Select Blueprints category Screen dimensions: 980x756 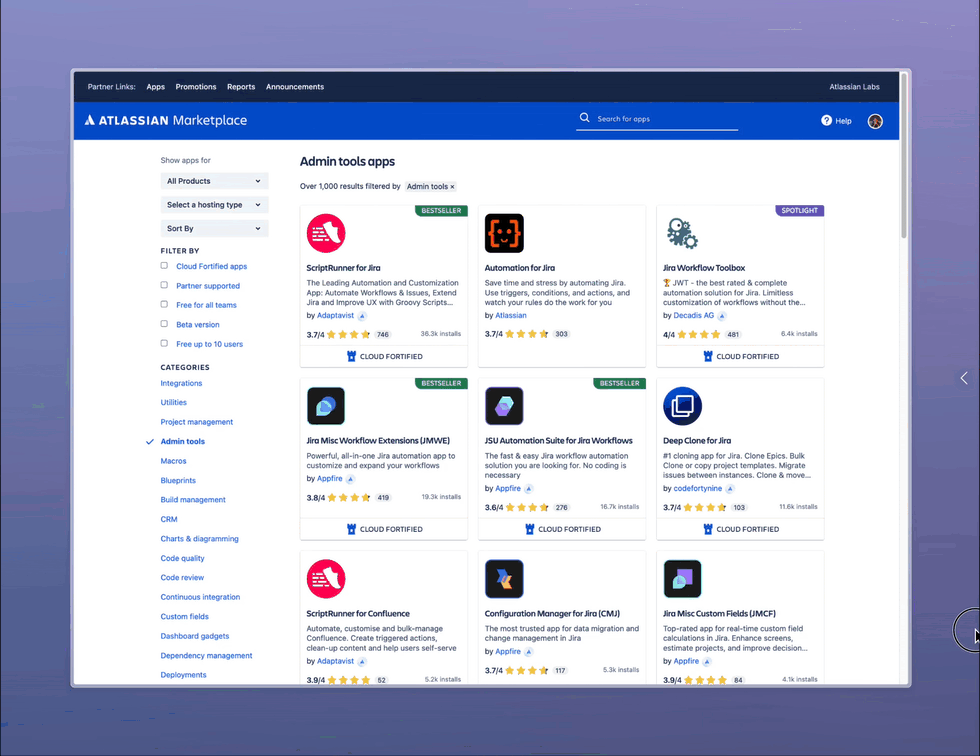point(178,480)
